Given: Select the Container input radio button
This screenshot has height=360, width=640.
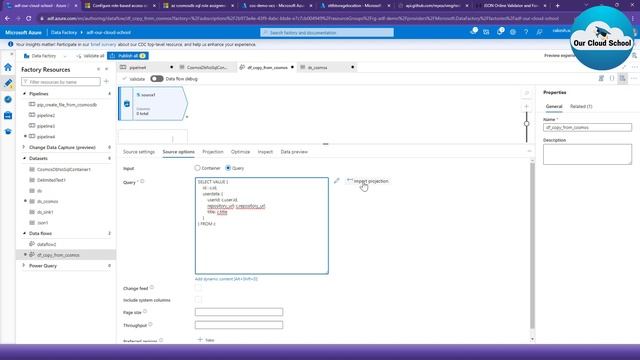Looking at the screenshot, I should coord(198,168).
